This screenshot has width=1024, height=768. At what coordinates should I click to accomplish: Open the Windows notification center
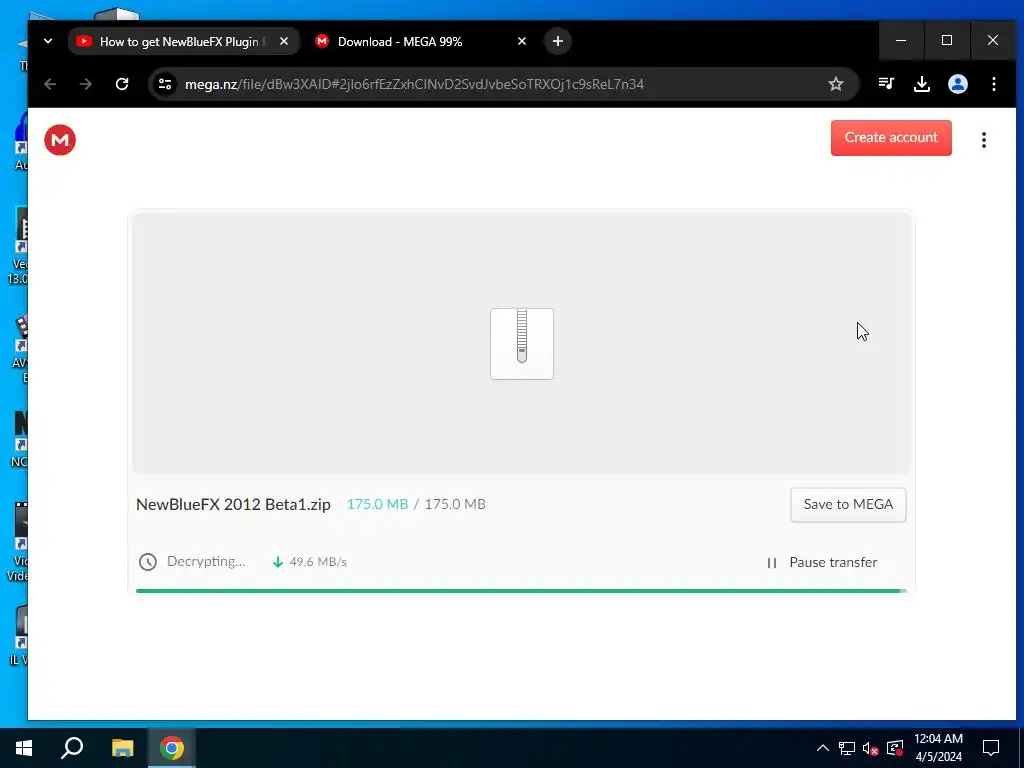coord(991,748)
